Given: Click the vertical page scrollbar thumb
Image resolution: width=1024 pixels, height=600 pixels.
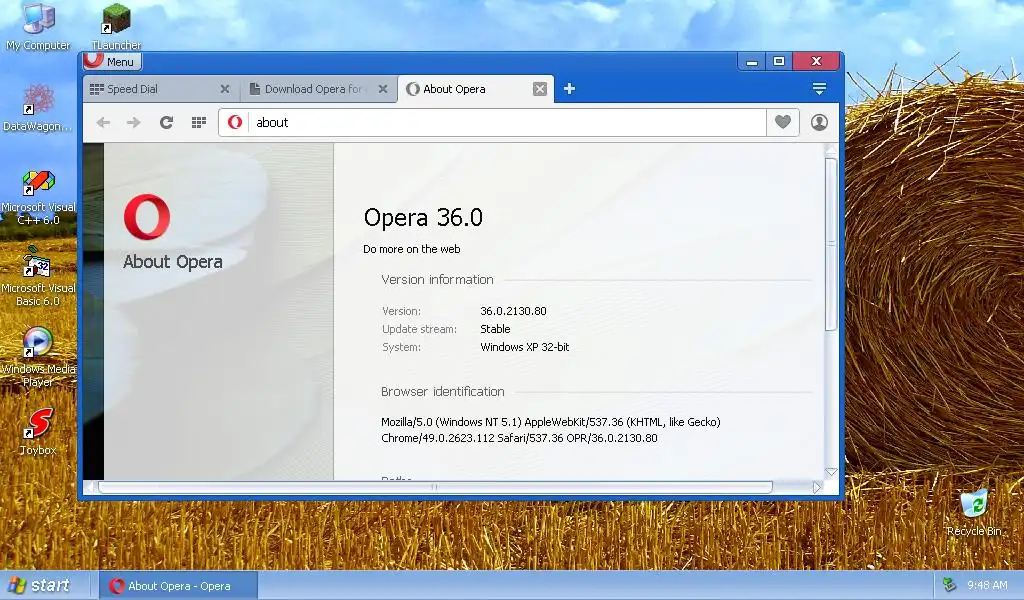Looking at the screenshot, I should click(x=831, y=244).
